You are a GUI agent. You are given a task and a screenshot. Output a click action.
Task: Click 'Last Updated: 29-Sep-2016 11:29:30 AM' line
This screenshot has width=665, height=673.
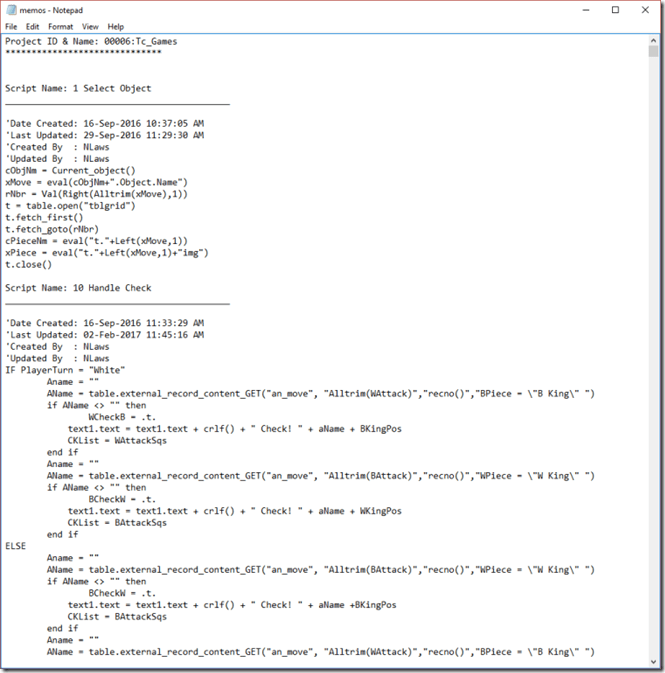105,135
